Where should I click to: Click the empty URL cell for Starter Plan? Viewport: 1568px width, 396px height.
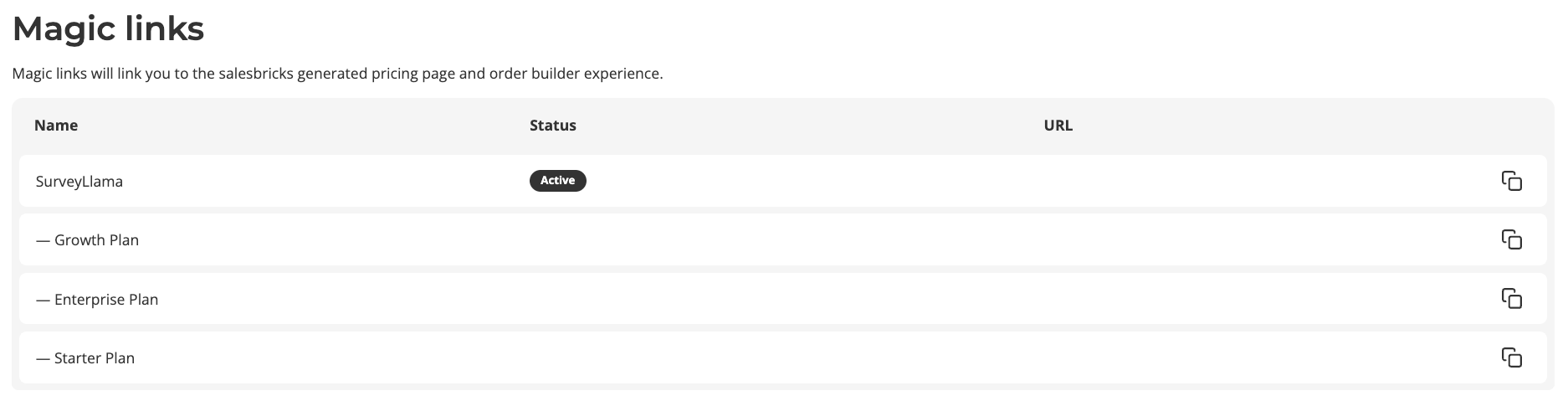coord(1255,357)
